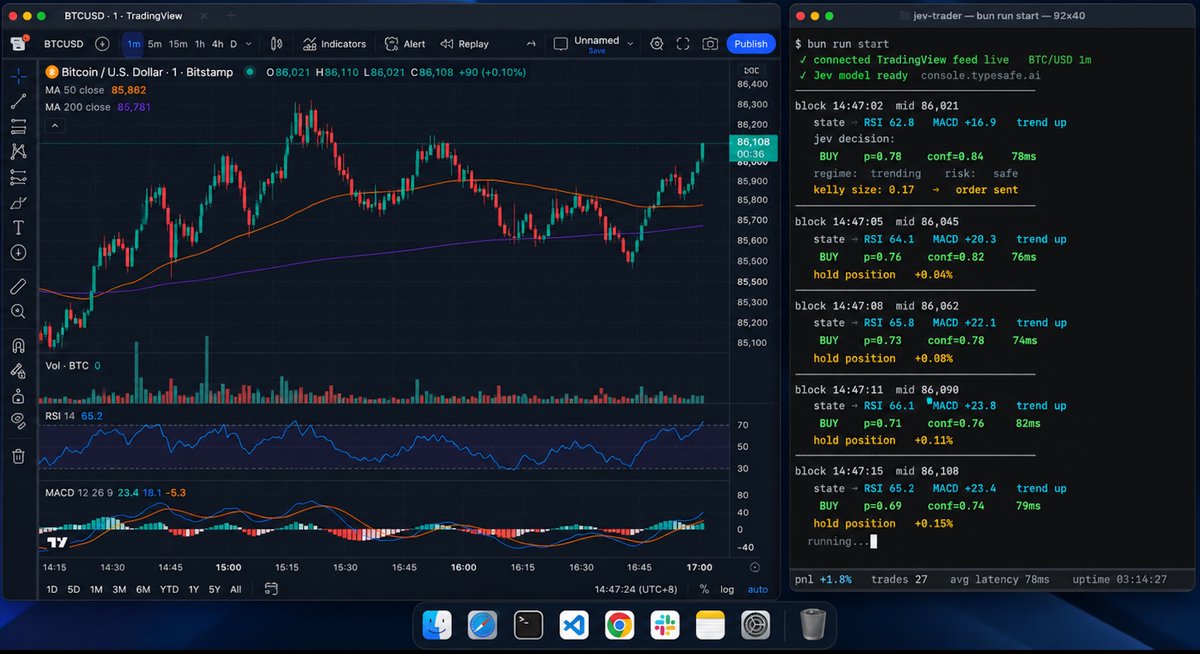This screenshot has height=654, width=1200.
Task: Open the Indicators dialog
Action: pyautogui.click(x=334, y=44)
